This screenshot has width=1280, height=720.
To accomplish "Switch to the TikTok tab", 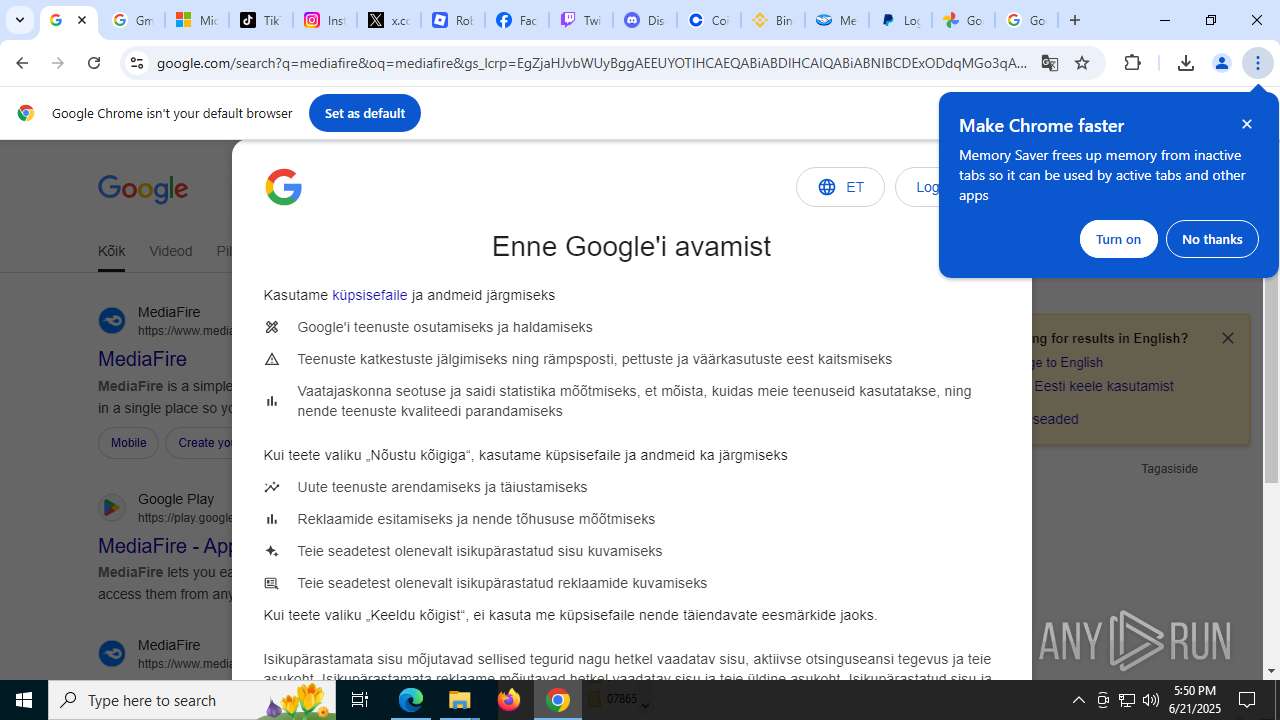I will click(260, 20).
